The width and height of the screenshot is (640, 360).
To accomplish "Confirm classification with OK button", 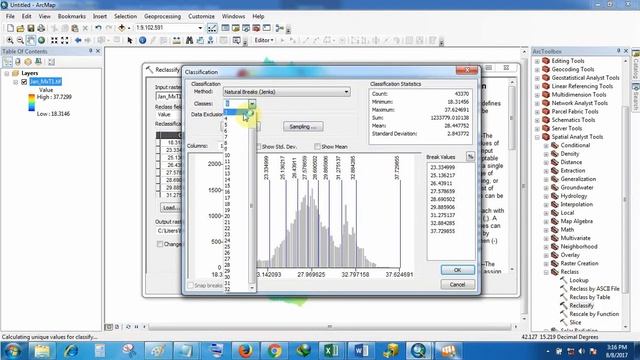I will 458,270.
